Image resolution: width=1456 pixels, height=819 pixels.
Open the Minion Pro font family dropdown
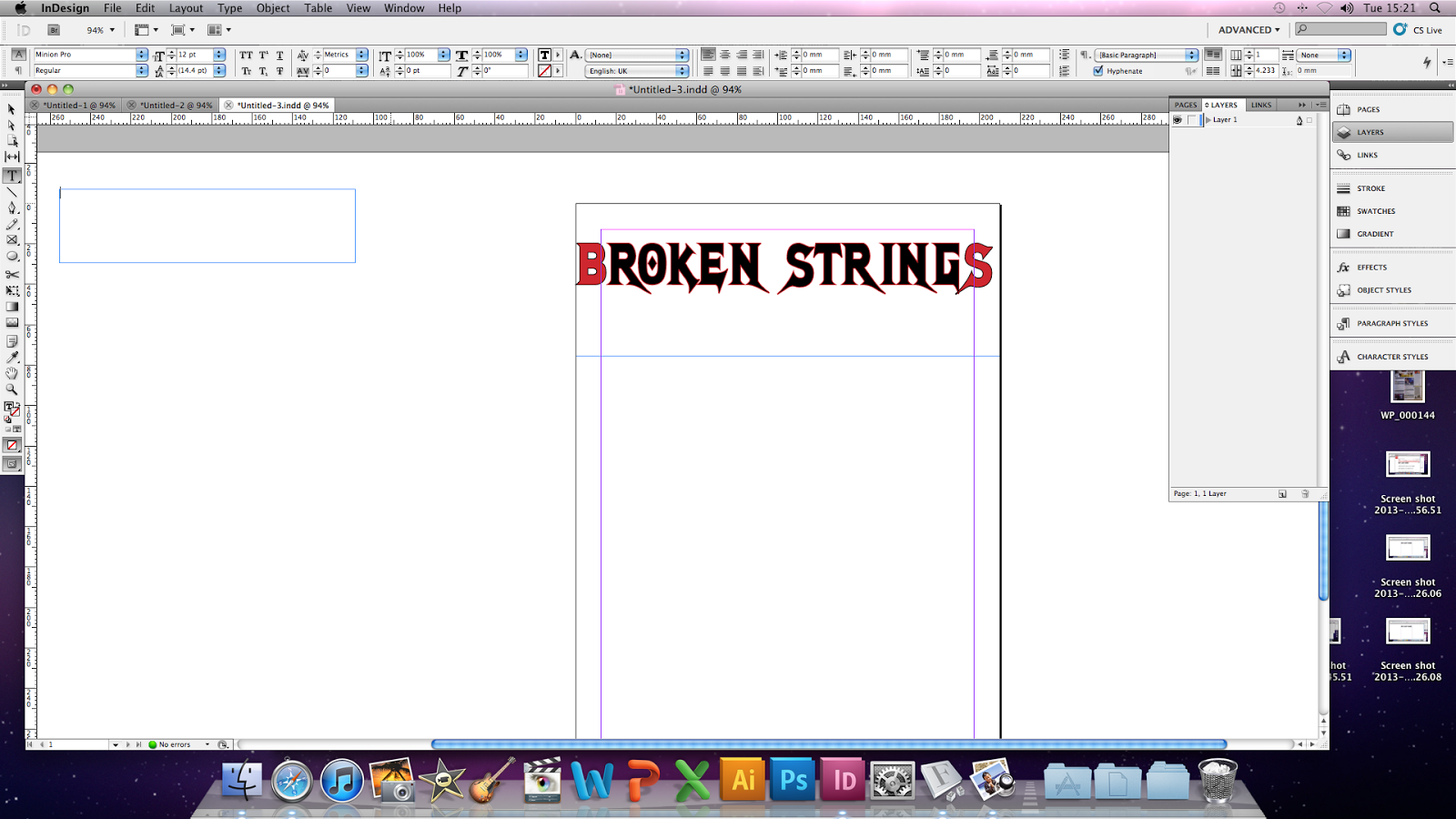[x=141, y=55]
